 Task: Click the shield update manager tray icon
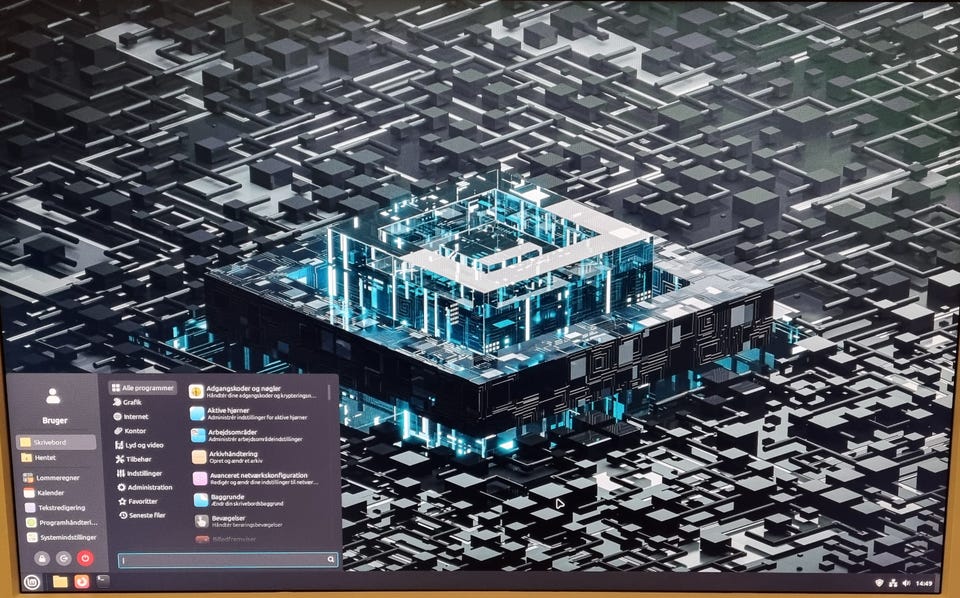879,583
